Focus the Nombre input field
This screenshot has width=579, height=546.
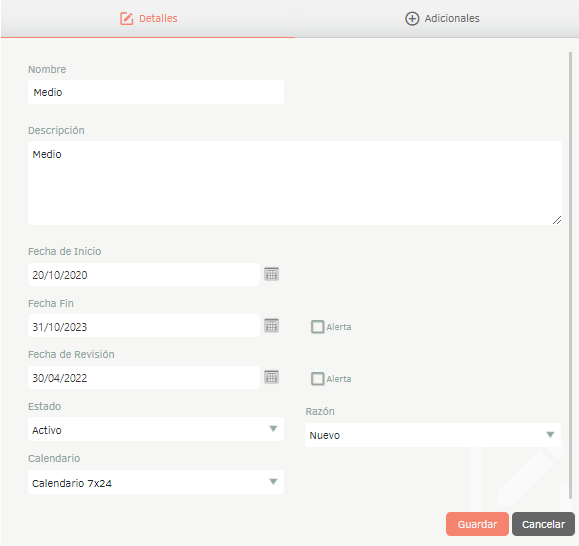156,92
